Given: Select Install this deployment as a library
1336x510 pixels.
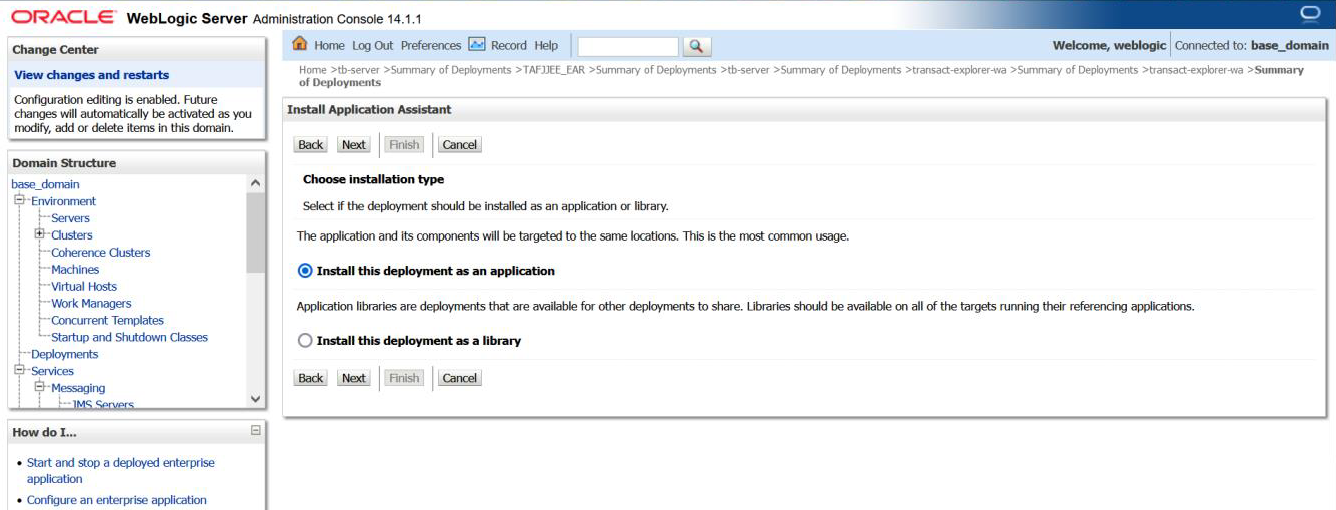Looking at the screenshot, I should [x=305, y=341].
